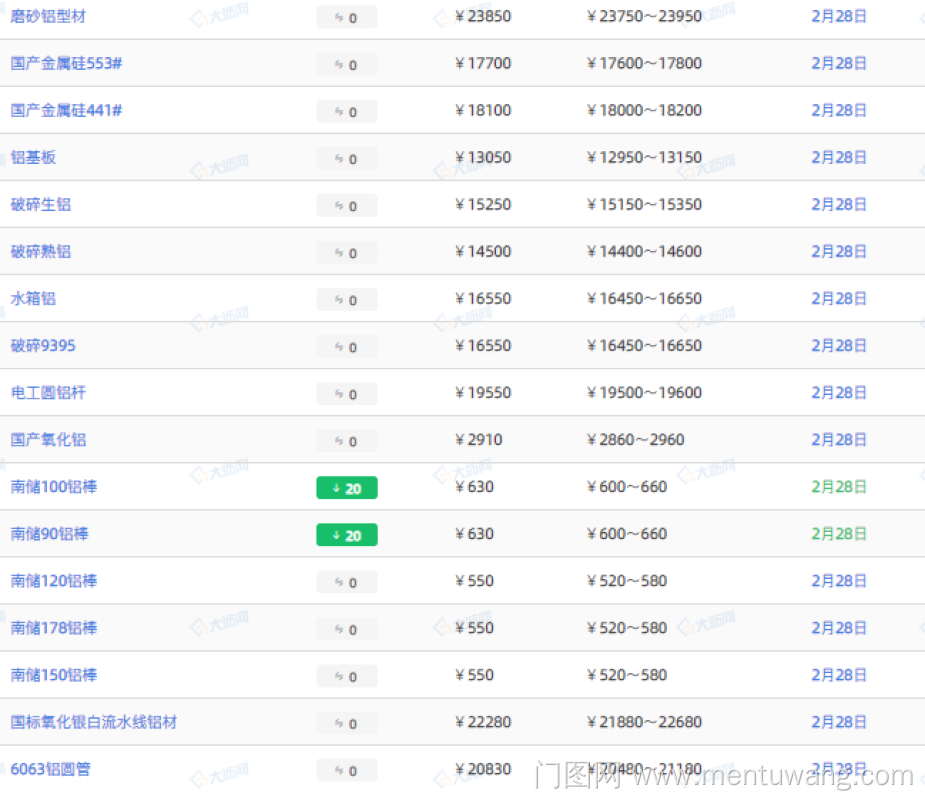Open the 南储178铝棒 product link
925x800 pixels.
click(x=54, y=628)
